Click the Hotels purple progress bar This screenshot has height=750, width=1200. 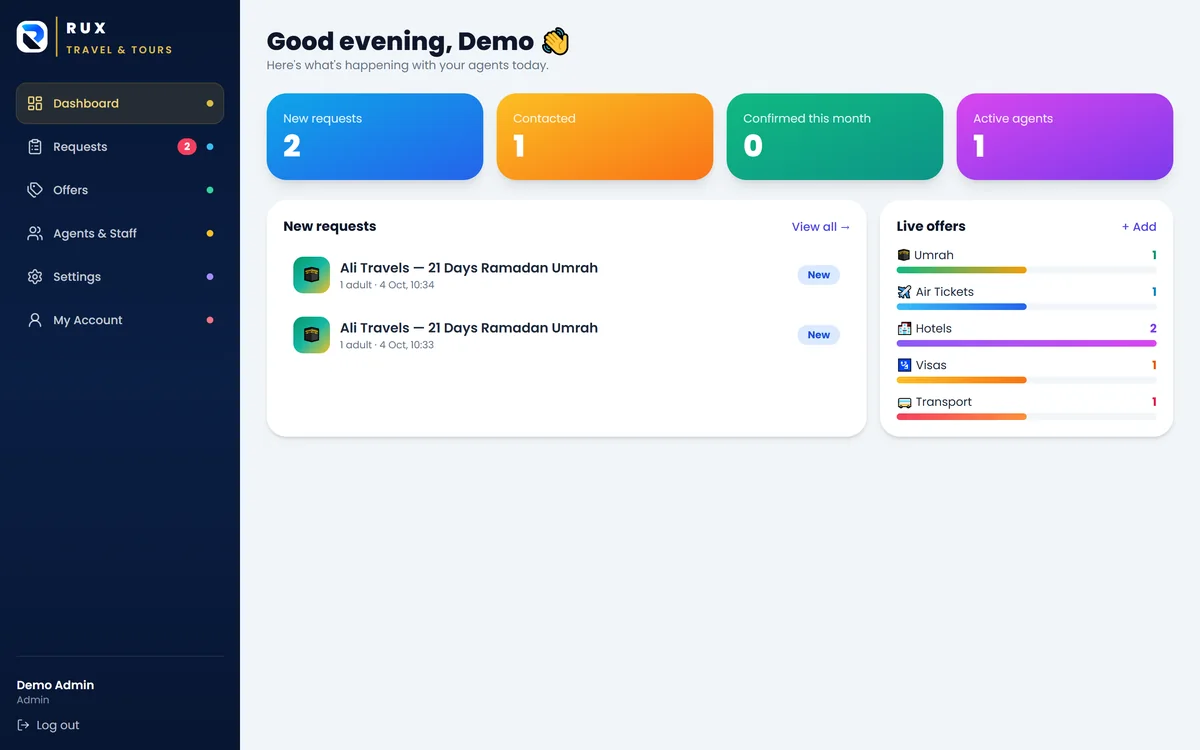click(1027, 343)
